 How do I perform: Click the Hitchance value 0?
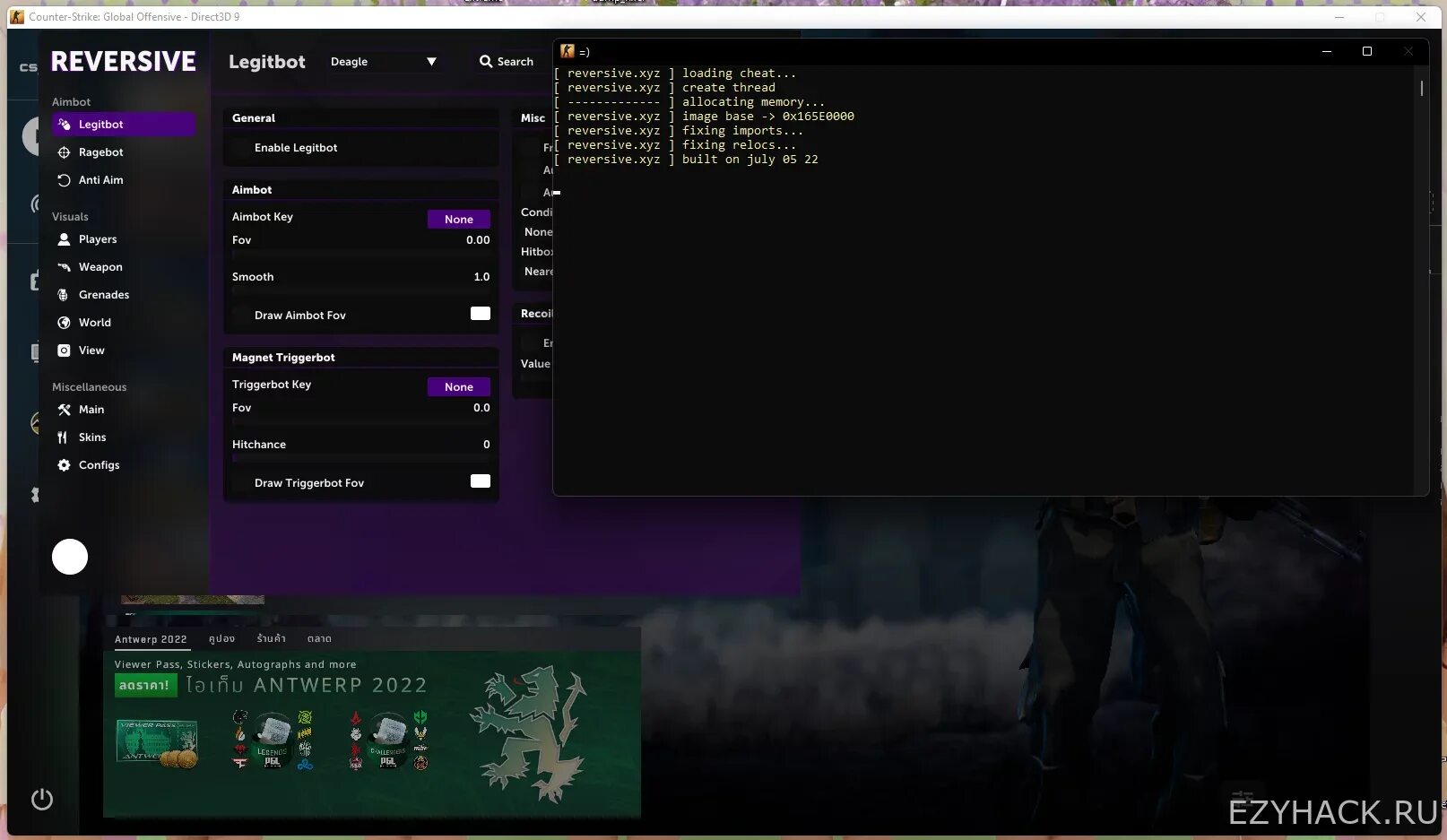487,445
